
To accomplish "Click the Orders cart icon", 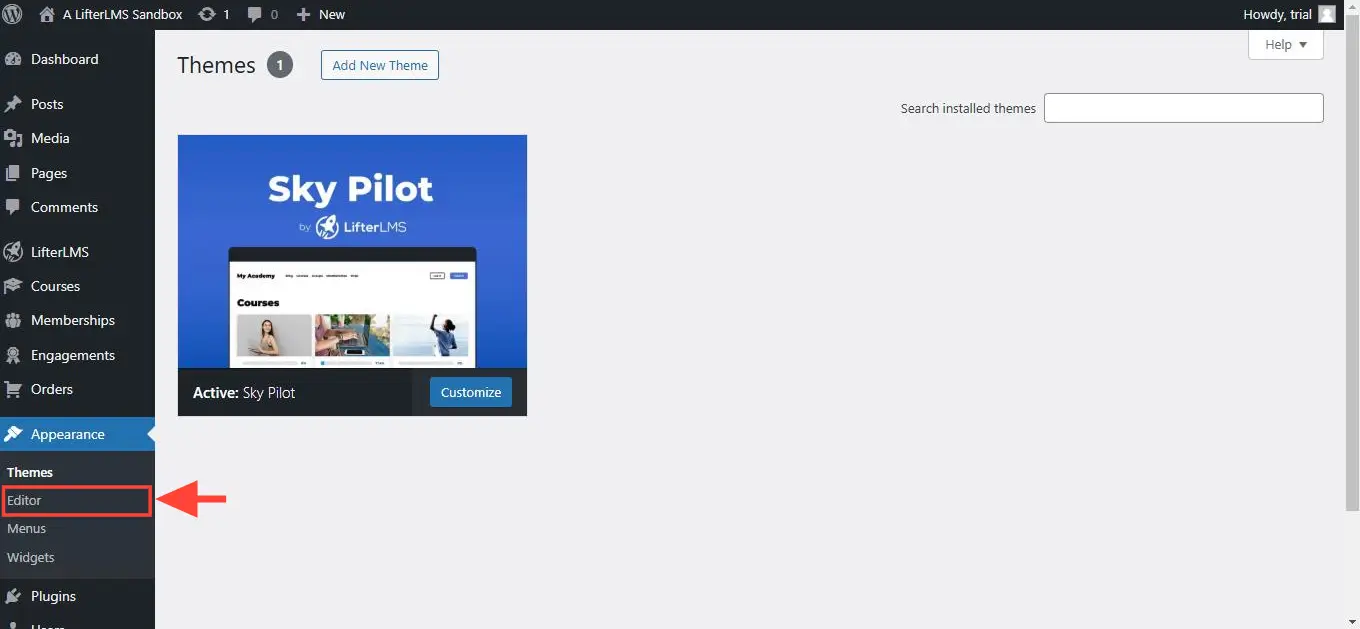I will [x=13, y=389].
